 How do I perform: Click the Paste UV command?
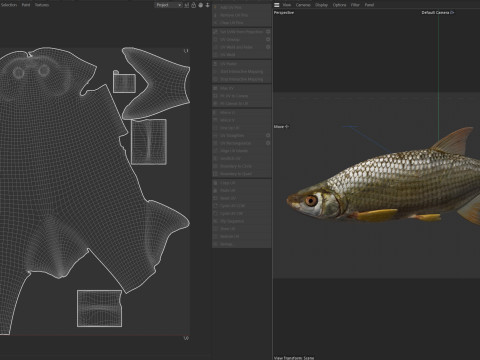pyautogui.click(x=242, y=190)
